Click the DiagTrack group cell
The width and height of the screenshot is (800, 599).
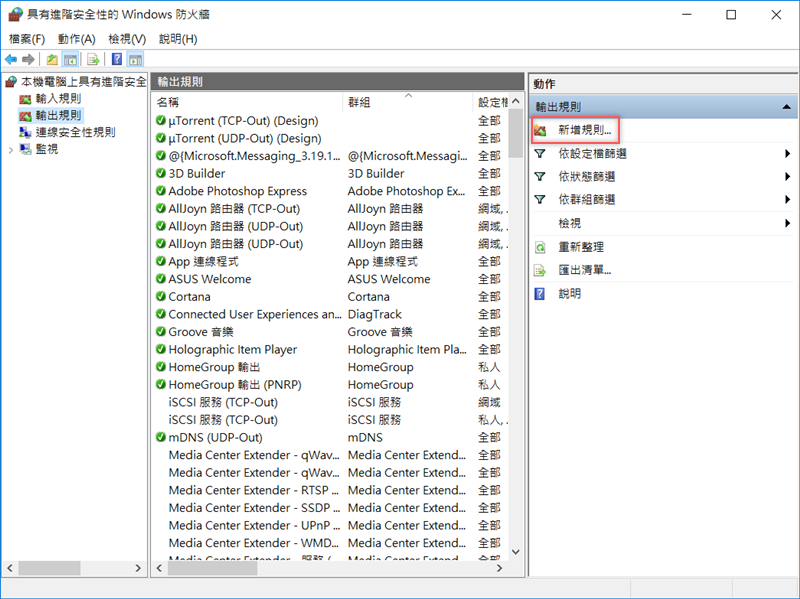point(374,314)
